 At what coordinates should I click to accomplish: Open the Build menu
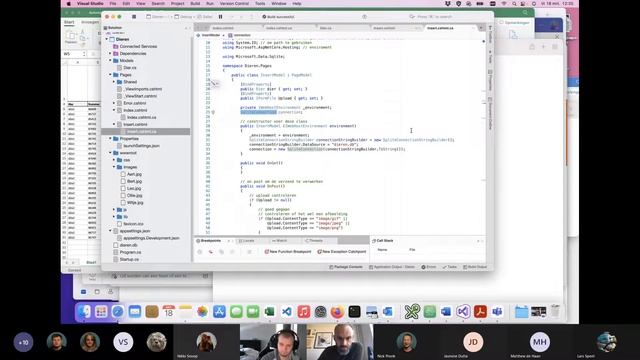(x=196, y=3)
